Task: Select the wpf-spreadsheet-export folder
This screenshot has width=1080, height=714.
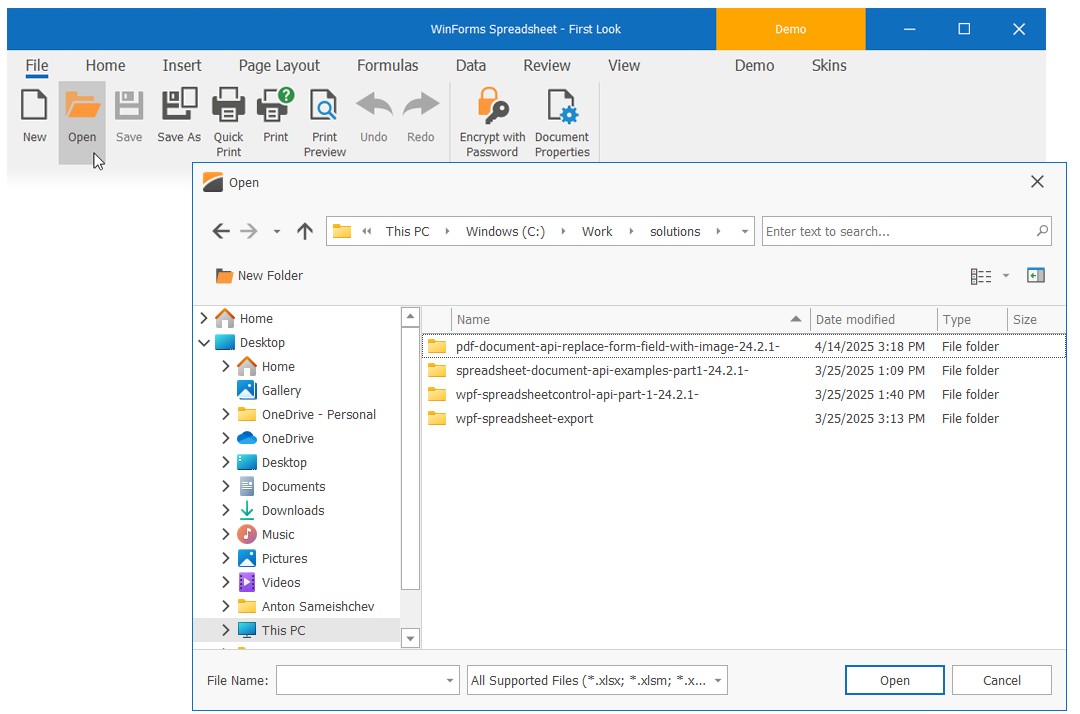Action: [524, 419]
